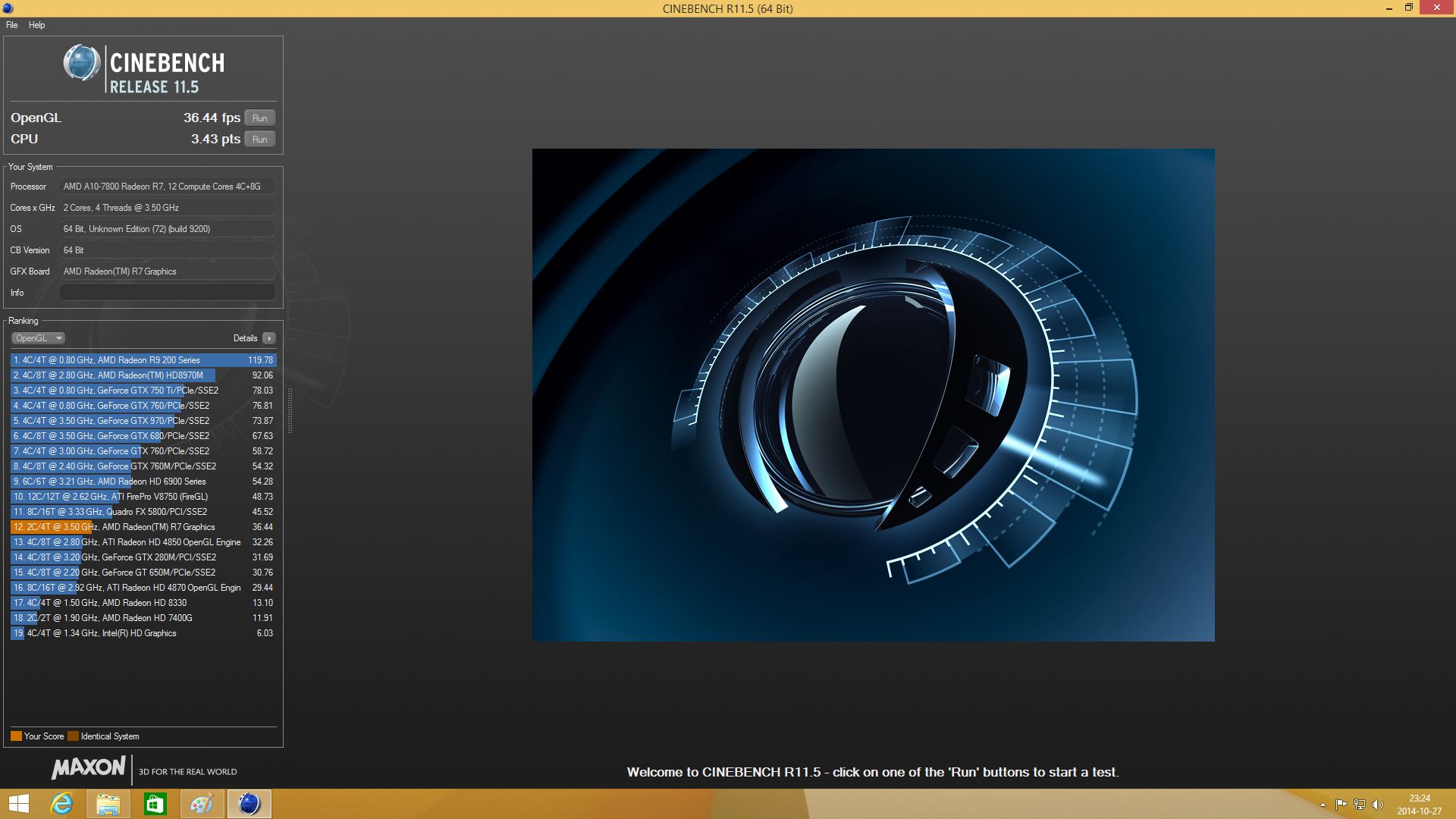Click the orange Your Score legend swatch

(16, 736)
